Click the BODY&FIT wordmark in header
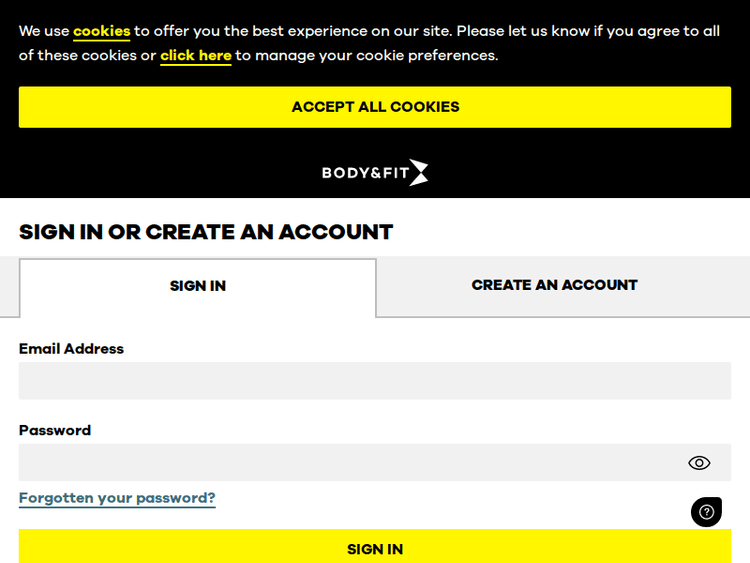The height and width of the screenshot is (563, 750). pyautogui.click(x=362, y=173)
